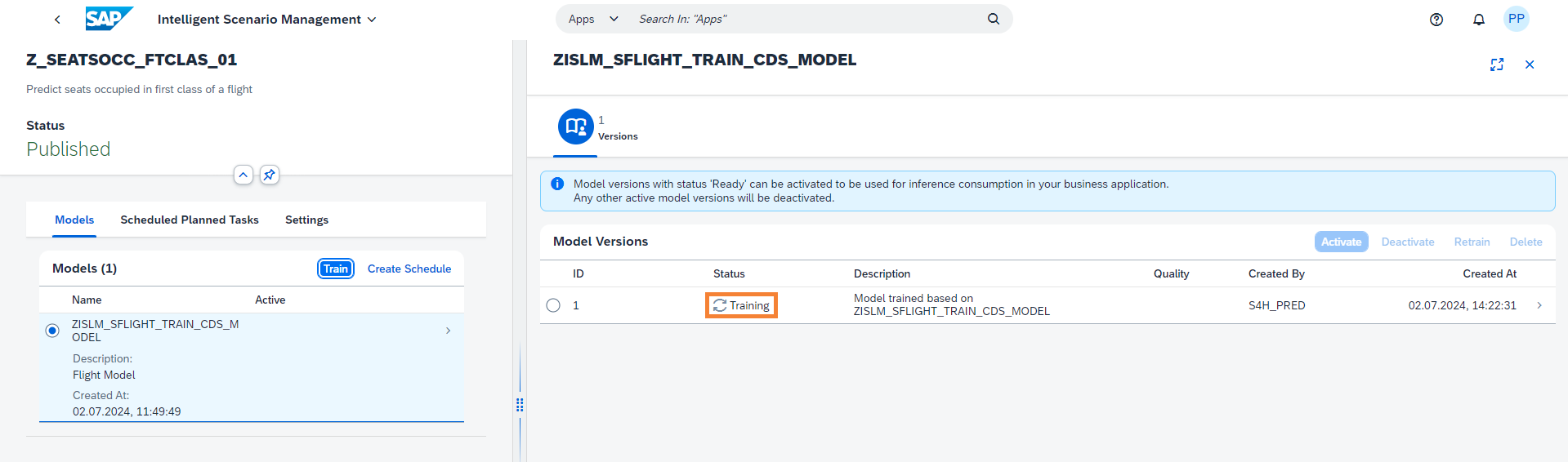Click the search magnifier icon
This screenshot has height=462, width=1568.
993,19
